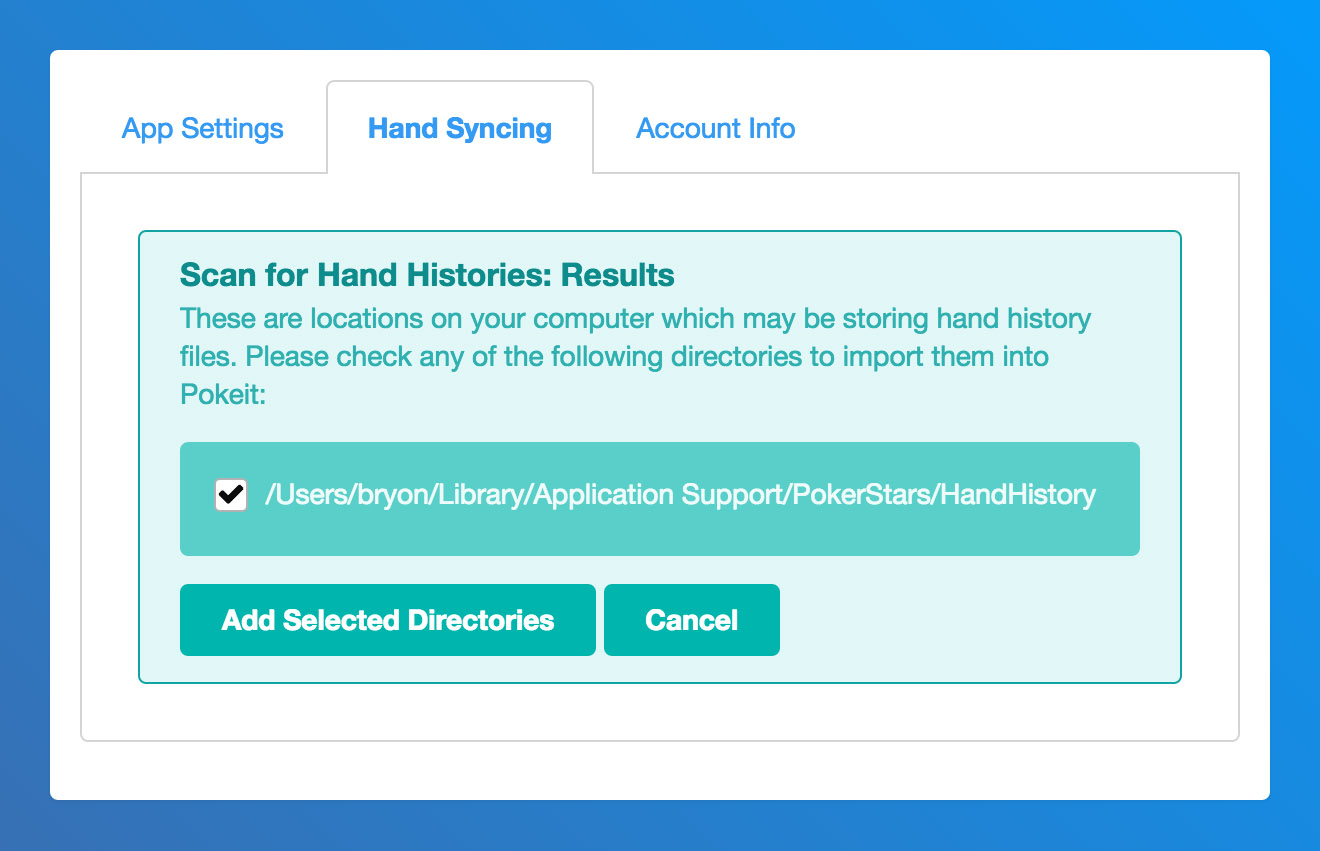Click the /Users/bryon/Library PokerStars path text
This screenshot has height=851, width=1320.
coord(680,494)
